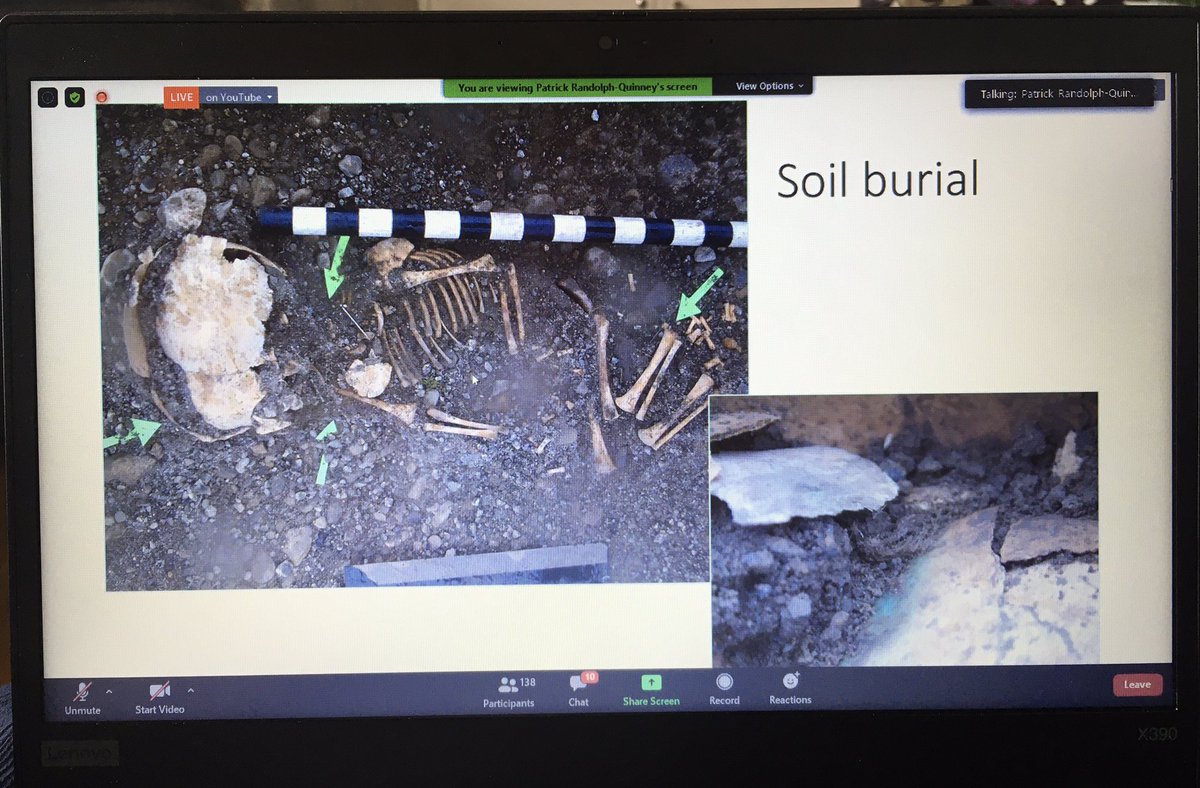This screenshot has height=788, width=1200.
Task: Leave the meeting
Action: [x=1137, y=684]
